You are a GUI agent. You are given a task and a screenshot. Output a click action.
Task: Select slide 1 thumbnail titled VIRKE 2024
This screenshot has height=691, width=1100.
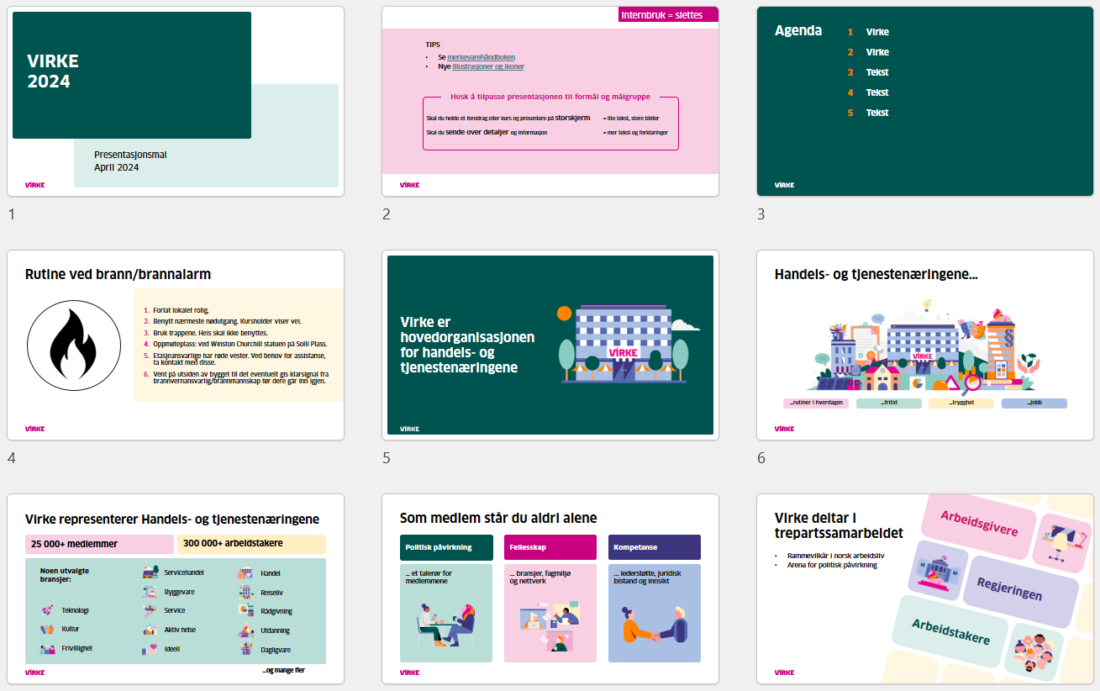point(175,102)
